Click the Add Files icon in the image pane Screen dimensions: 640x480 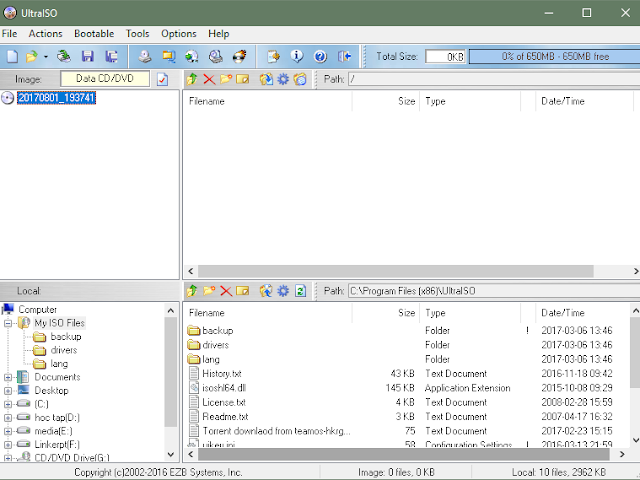click(266, 79)
